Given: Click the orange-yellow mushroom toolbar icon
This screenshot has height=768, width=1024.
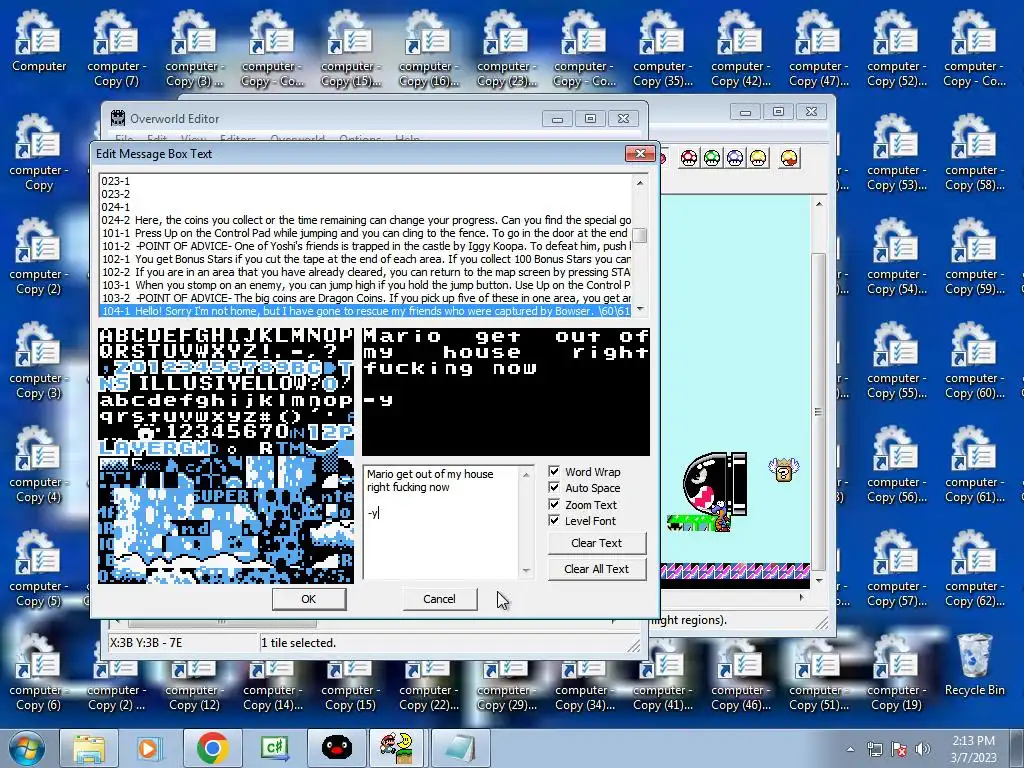Looking at the screenshot, I should point(789,158).
